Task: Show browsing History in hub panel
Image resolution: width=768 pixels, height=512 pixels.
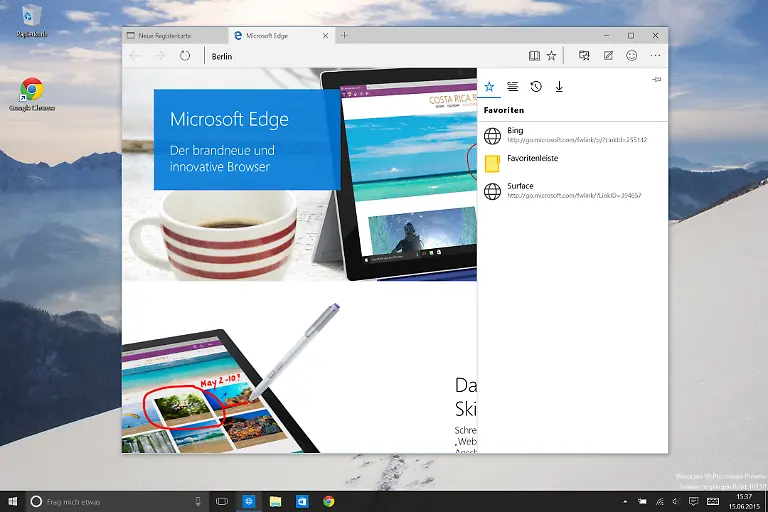Action: (x=536, y=87)
